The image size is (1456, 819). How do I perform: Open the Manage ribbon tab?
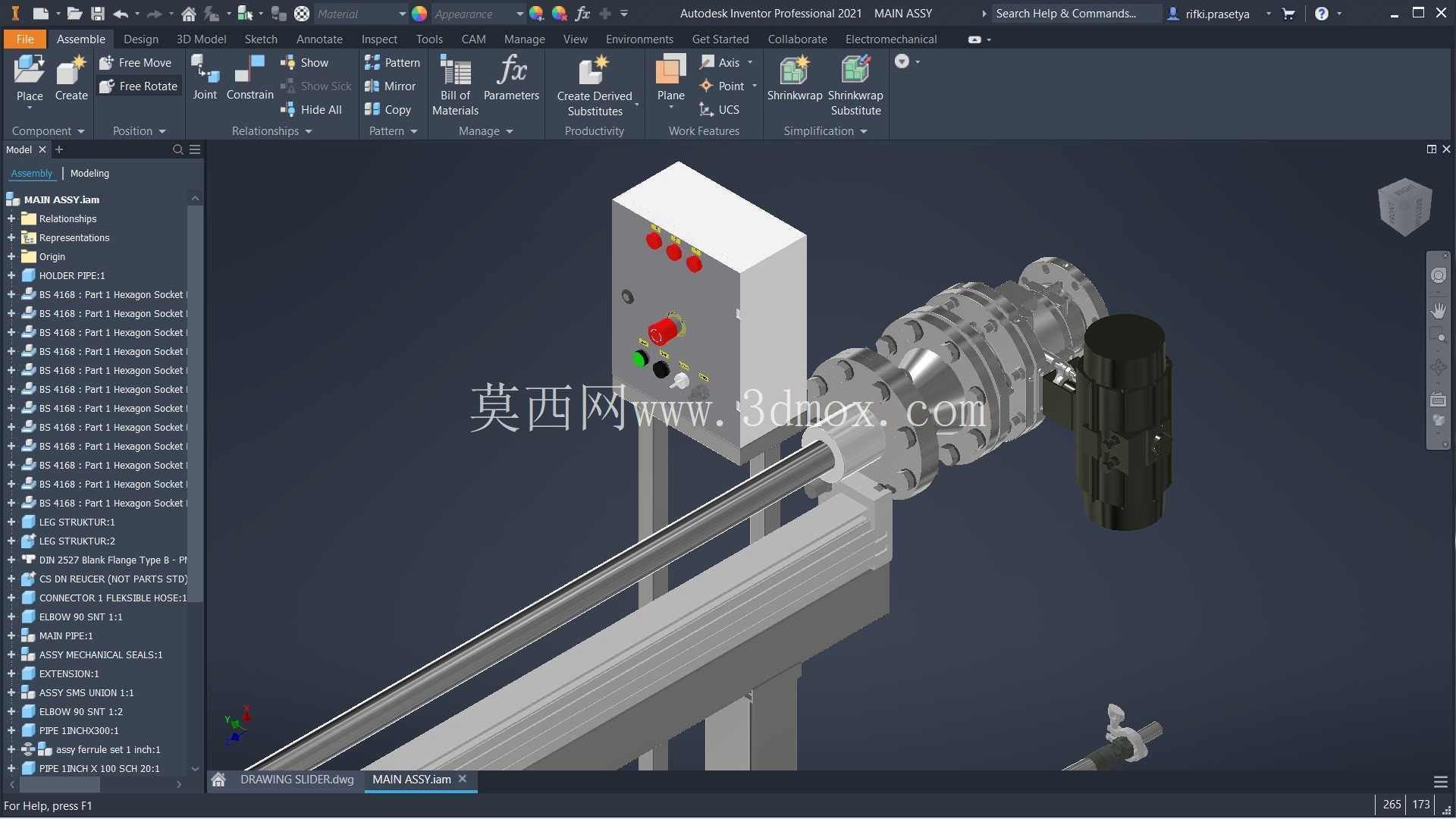pyautogui.click(x=525, y=39)
